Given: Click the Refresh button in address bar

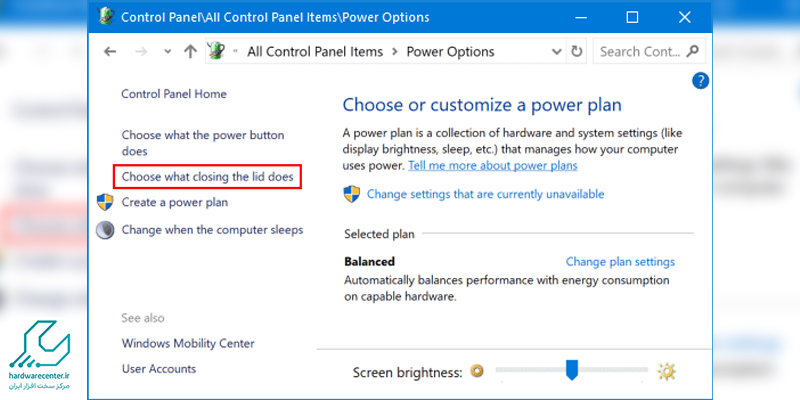Looking at the screenshot, I should pyautogui.click(x=576, y=51).
